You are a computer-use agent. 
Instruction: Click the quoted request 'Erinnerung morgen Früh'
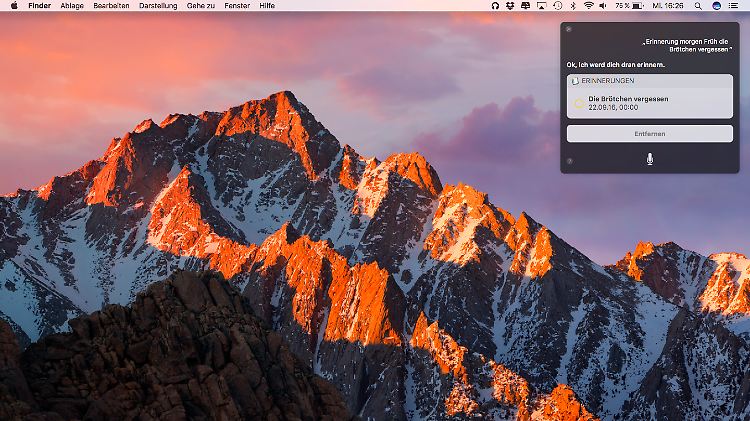click(x=687, y=45)
